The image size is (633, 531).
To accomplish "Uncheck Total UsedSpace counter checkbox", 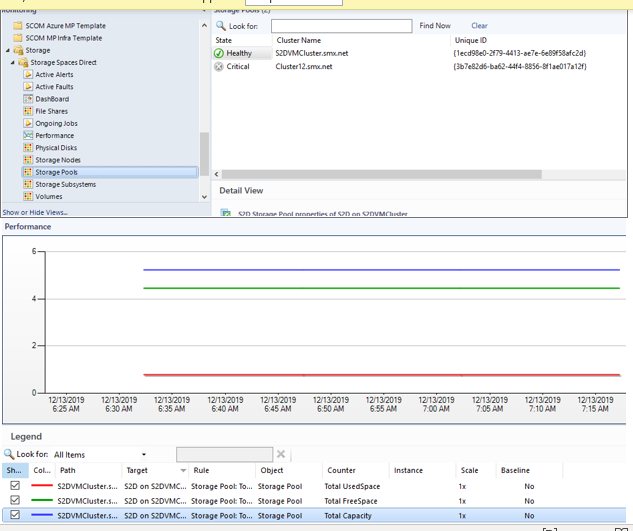I will click(x=15, y=486).
